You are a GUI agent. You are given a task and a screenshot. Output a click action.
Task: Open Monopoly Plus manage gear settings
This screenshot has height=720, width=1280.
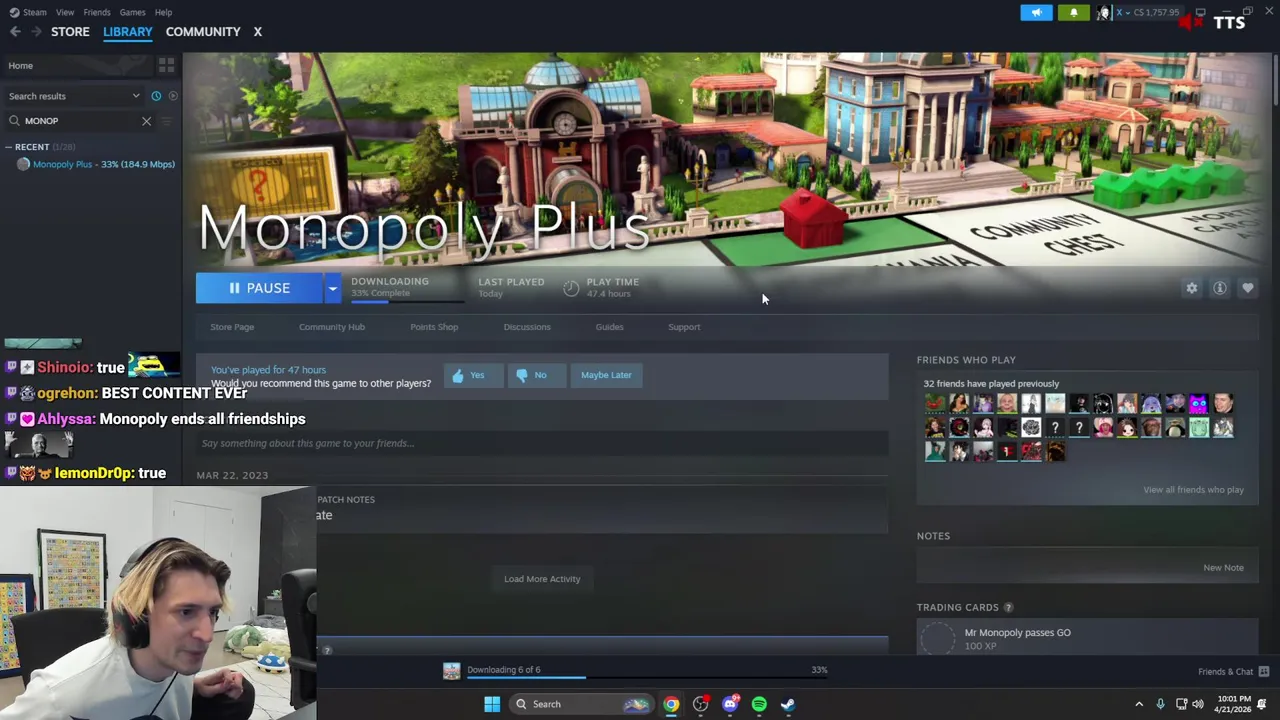click(1191, 288)
